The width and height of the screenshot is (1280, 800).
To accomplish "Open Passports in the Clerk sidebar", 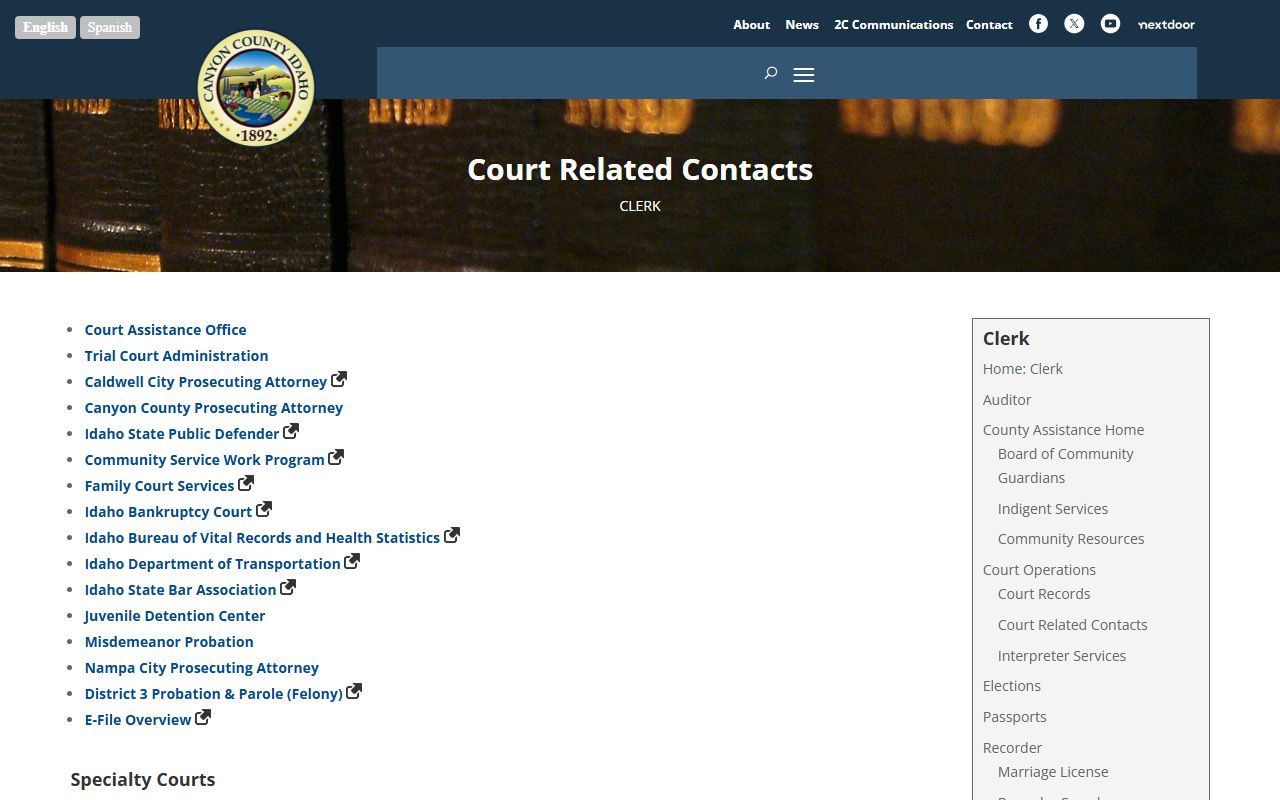I will [x=1015, y=717].
